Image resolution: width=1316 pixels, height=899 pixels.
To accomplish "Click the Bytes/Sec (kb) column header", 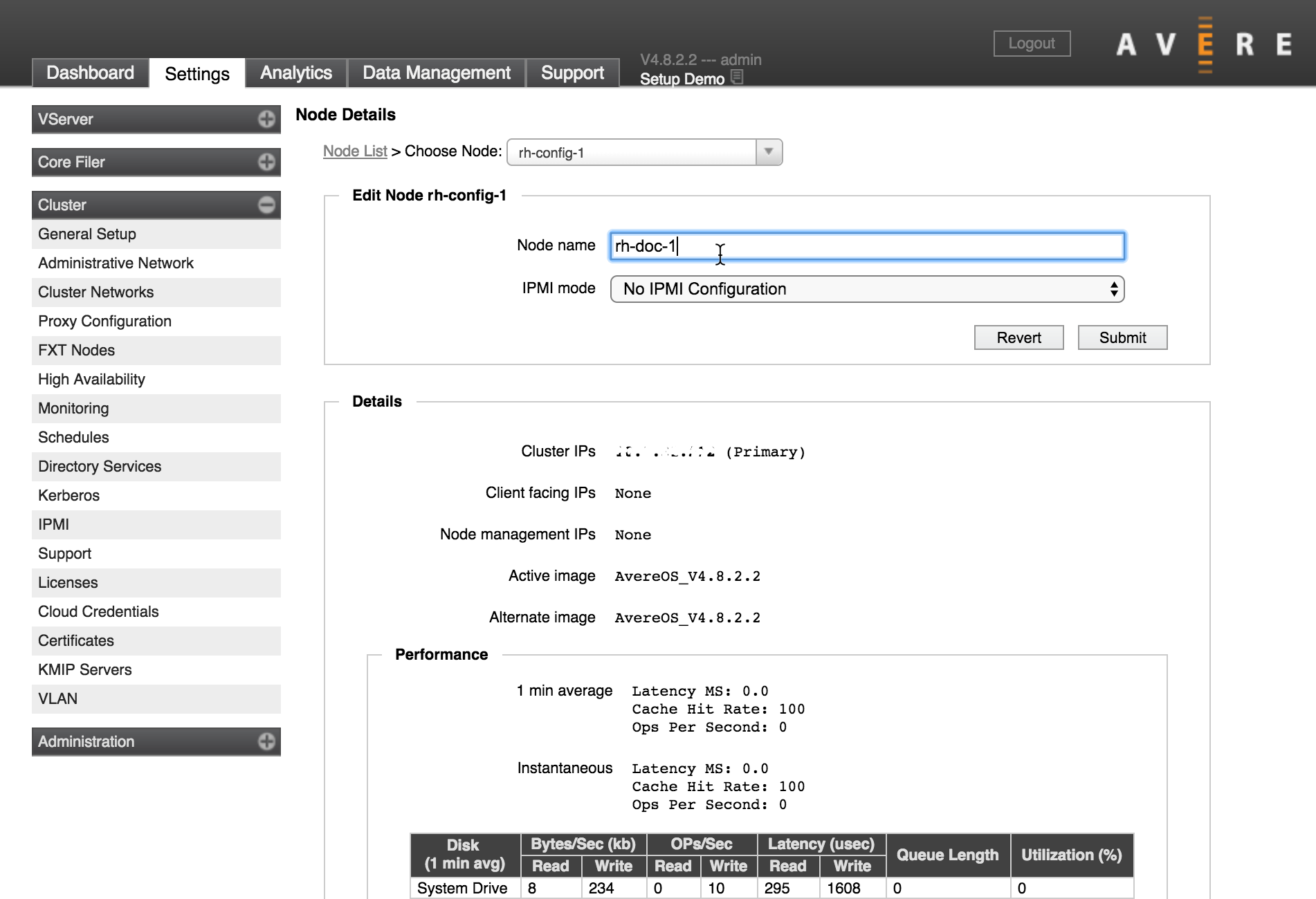I will pos(583,844).
